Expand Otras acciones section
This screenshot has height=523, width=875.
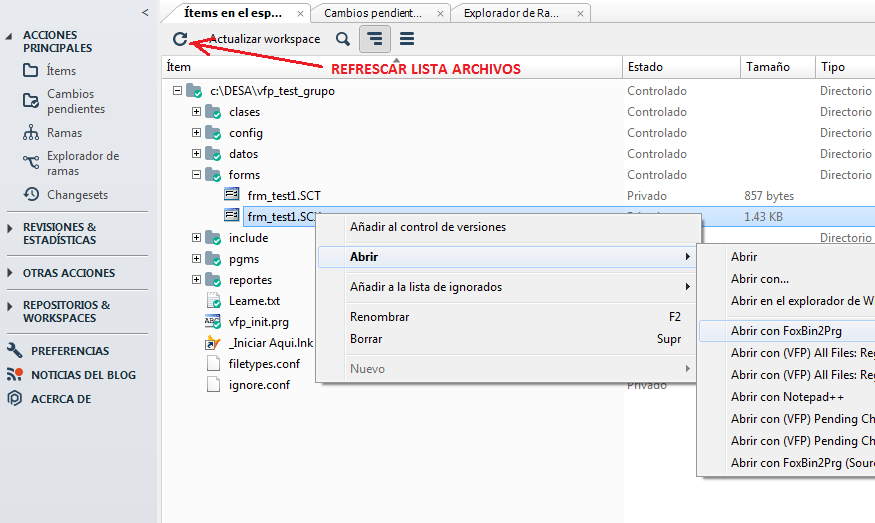click(9, 273)
